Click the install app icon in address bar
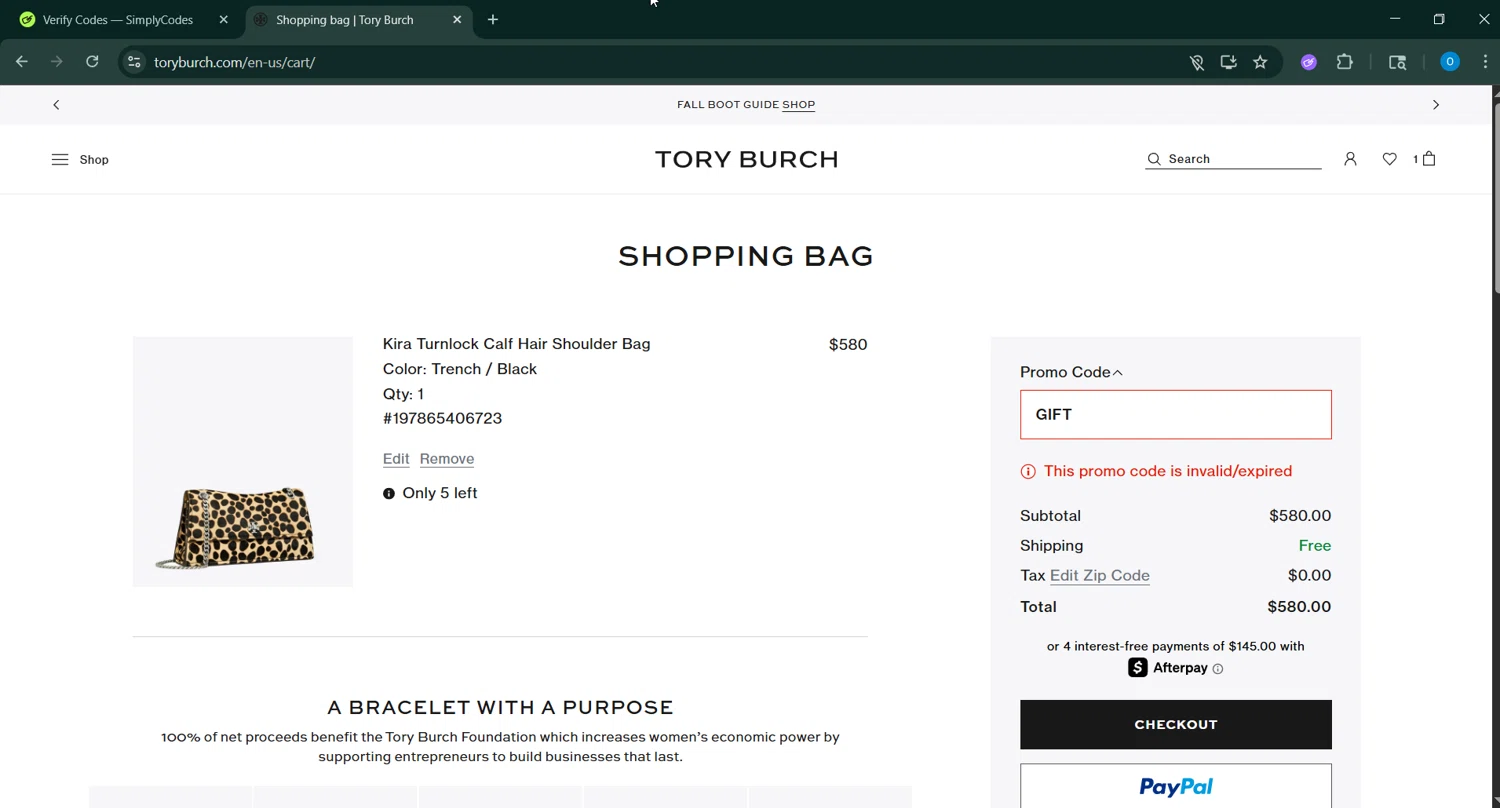This screenshot has width=1500, height=808. pos(1228,62)
